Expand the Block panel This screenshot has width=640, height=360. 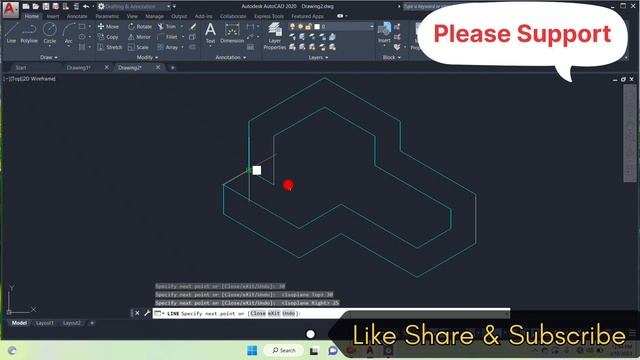tap(391, 58)
